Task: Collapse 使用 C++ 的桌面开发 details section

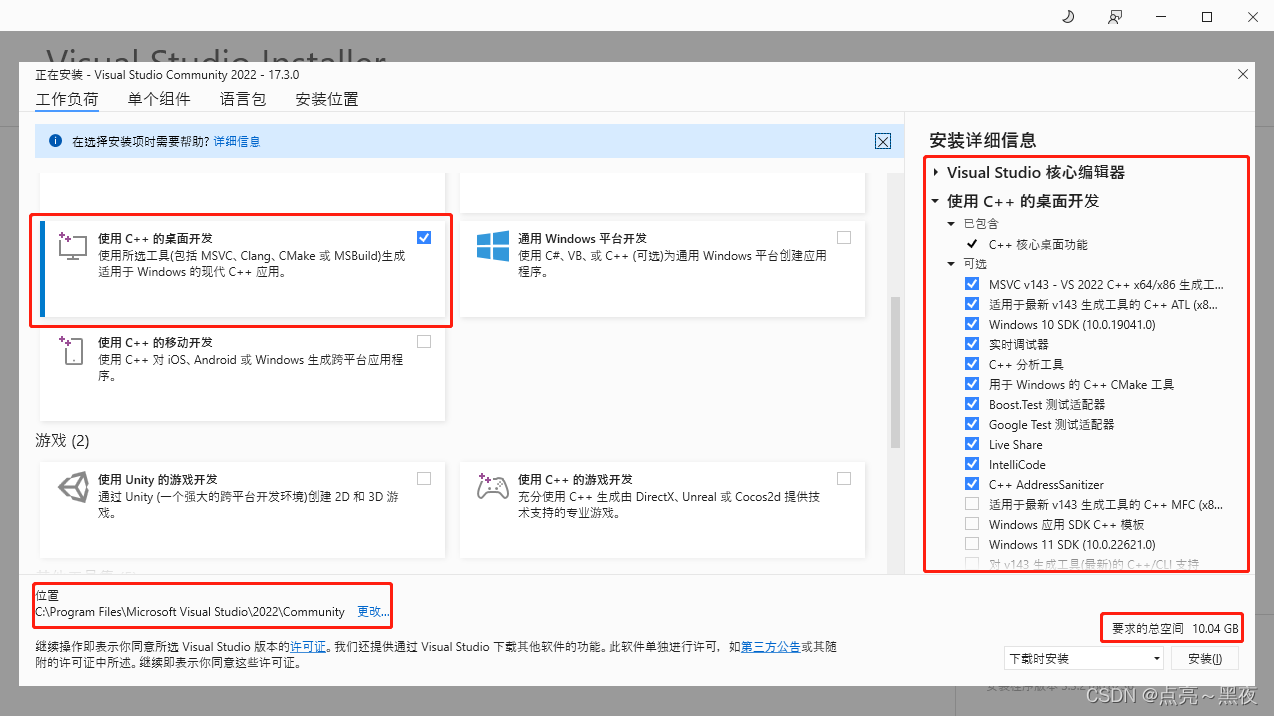Action: (x=936, y=201)
